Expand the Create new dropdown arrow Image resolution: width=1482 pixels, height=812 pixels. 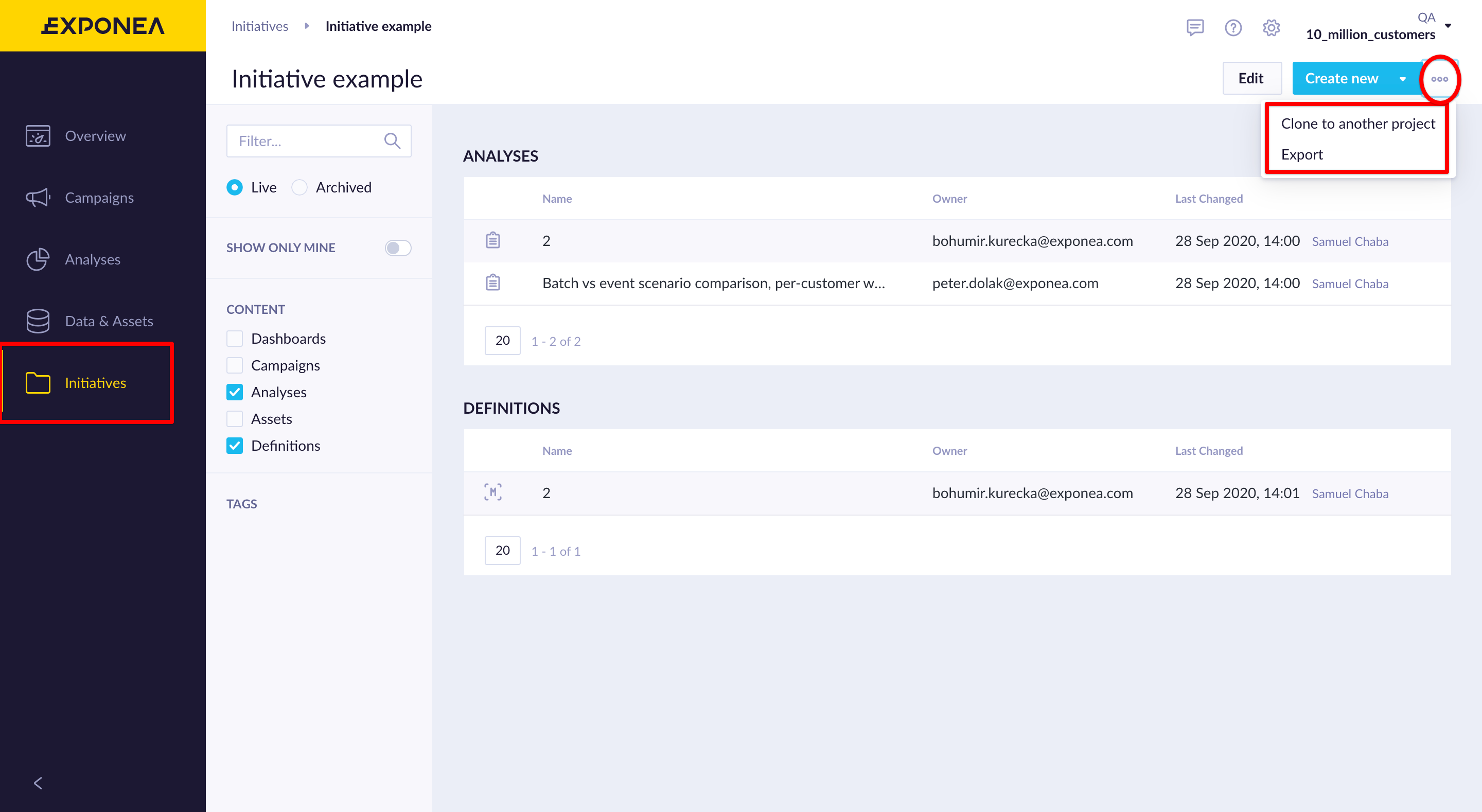[1403, 79]
